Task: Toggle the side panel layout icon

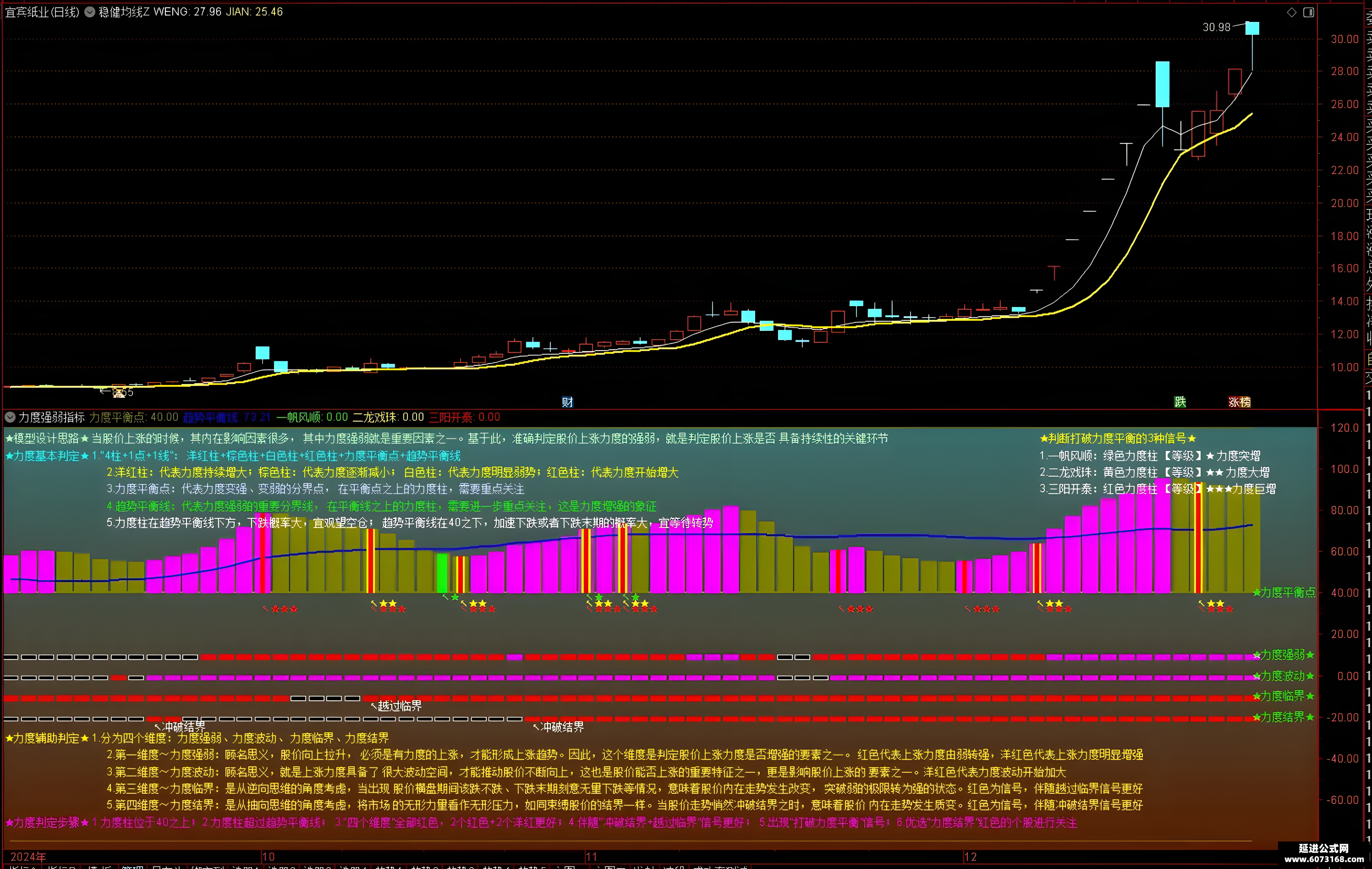Action: coord(1309,12)
